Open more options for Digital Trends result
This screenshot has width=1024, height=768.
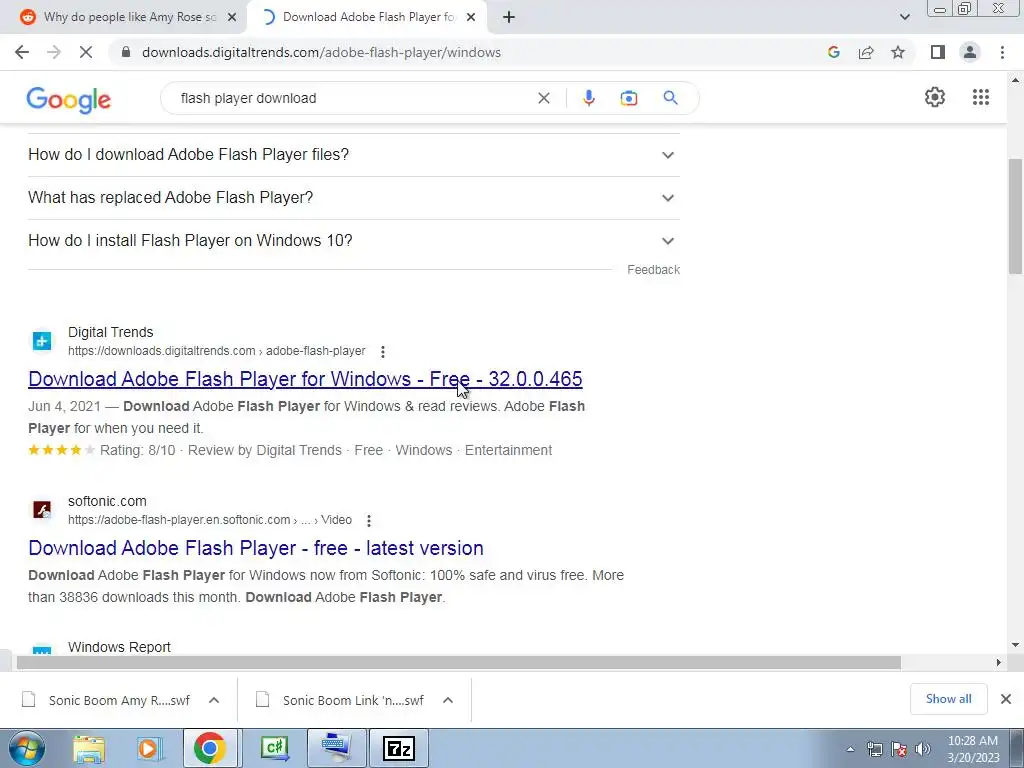(383, 351)
